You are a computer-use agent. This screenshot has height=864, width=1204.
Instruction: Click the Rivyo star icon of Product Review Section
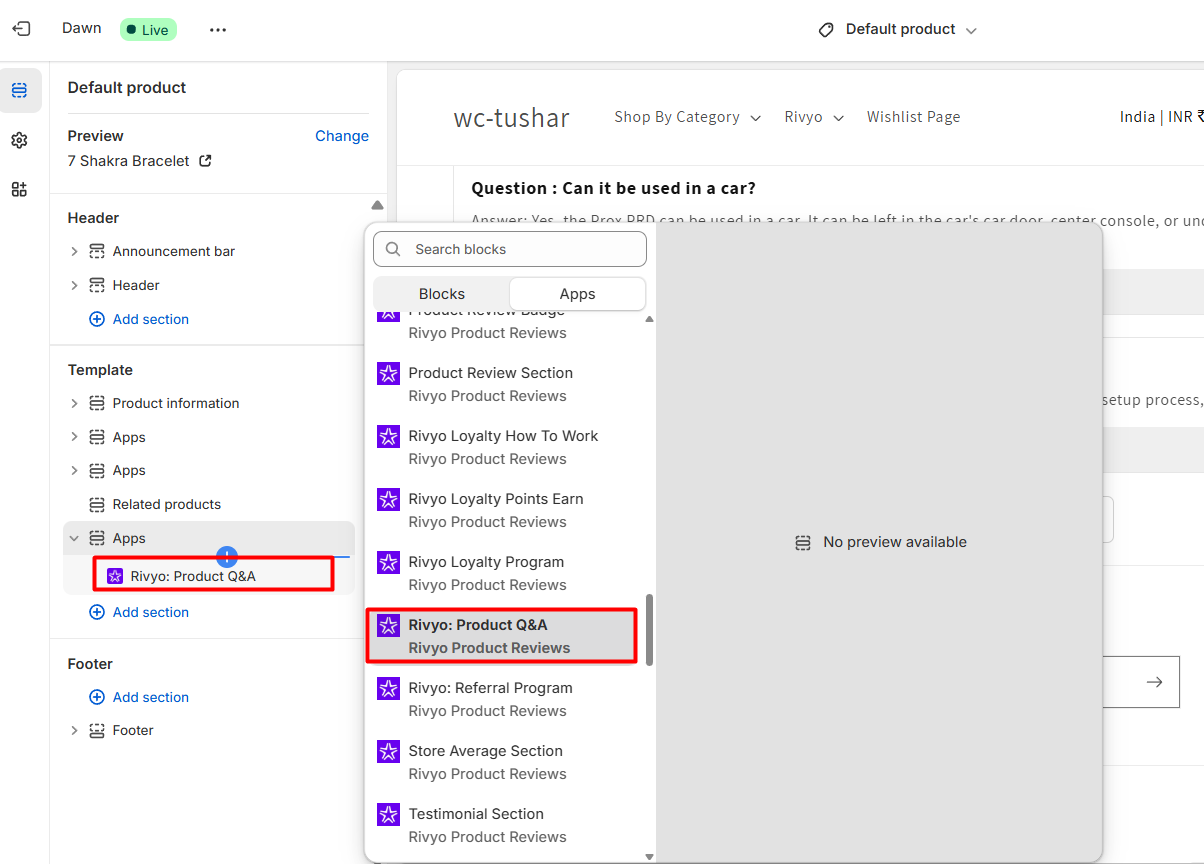(x=388, y=374)
